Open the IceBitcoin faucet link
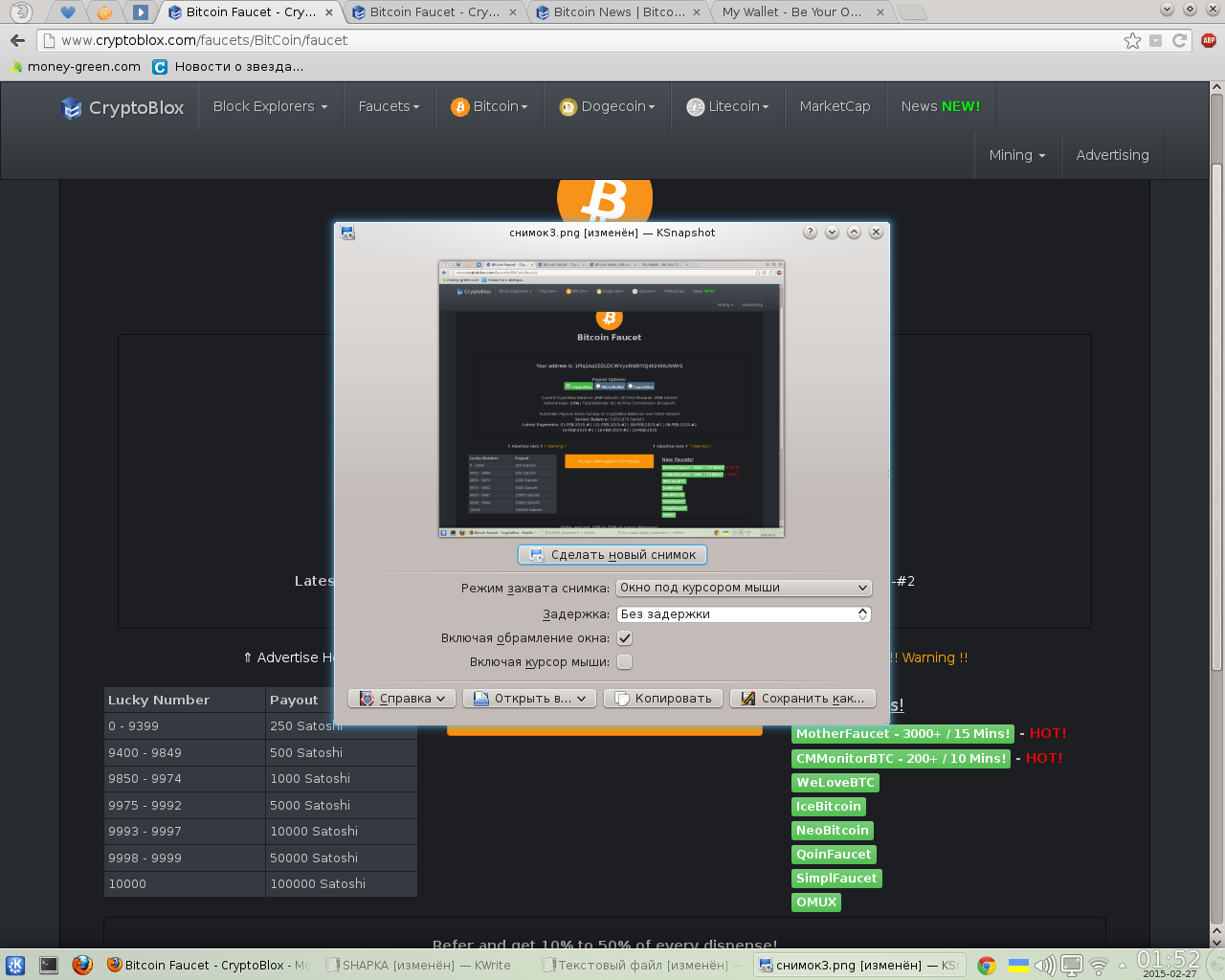Viewport: 1225px width, 980px height. [829, 806]
